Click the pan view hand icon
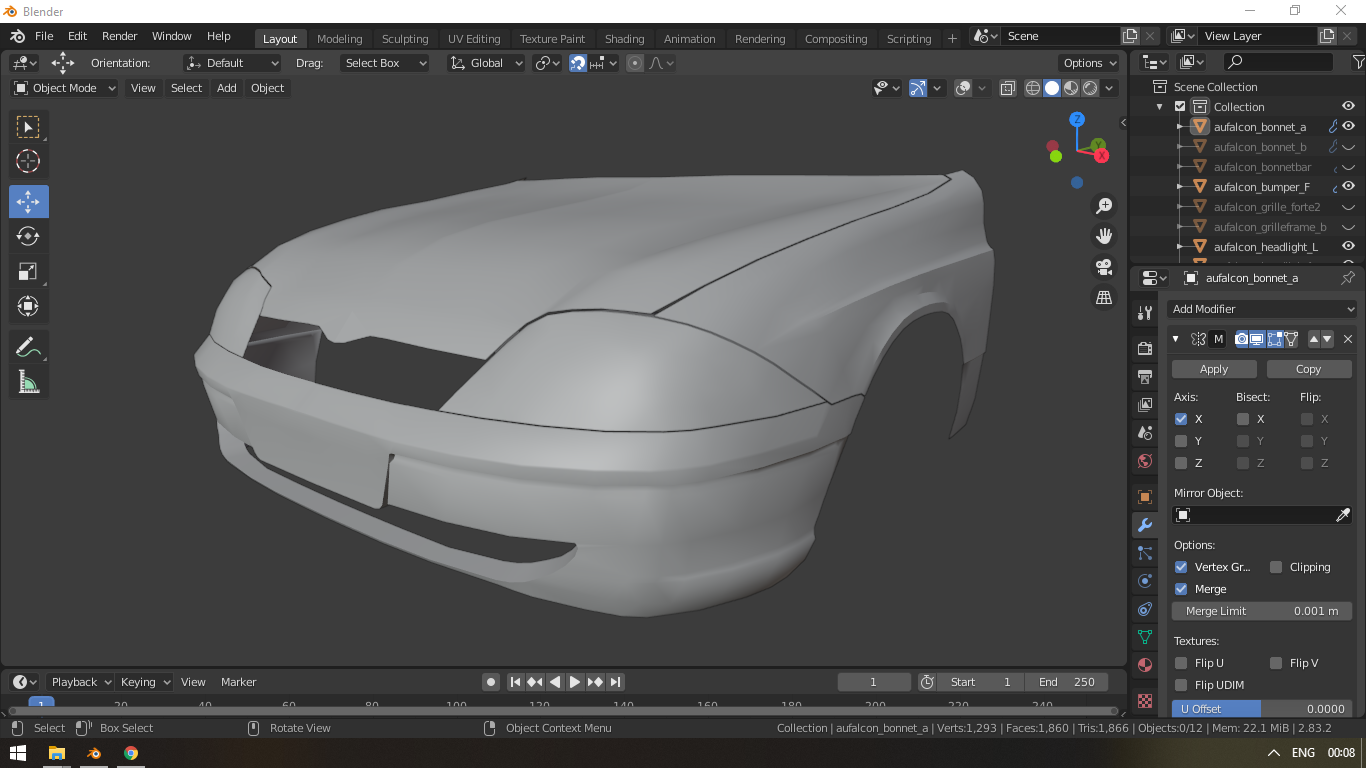This screenshot has width=1366, height=768. click(1104, 237)
